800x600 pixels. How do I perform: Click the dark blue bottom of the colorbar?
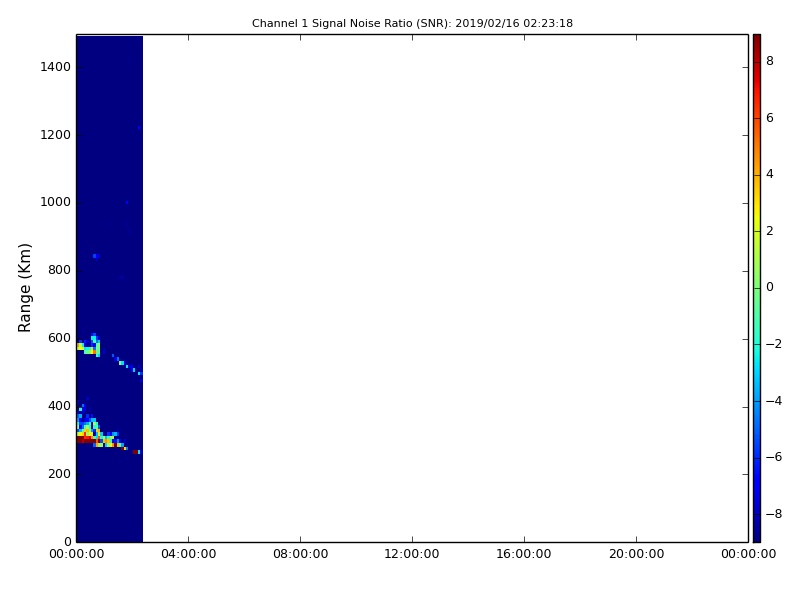coord(757,528)
